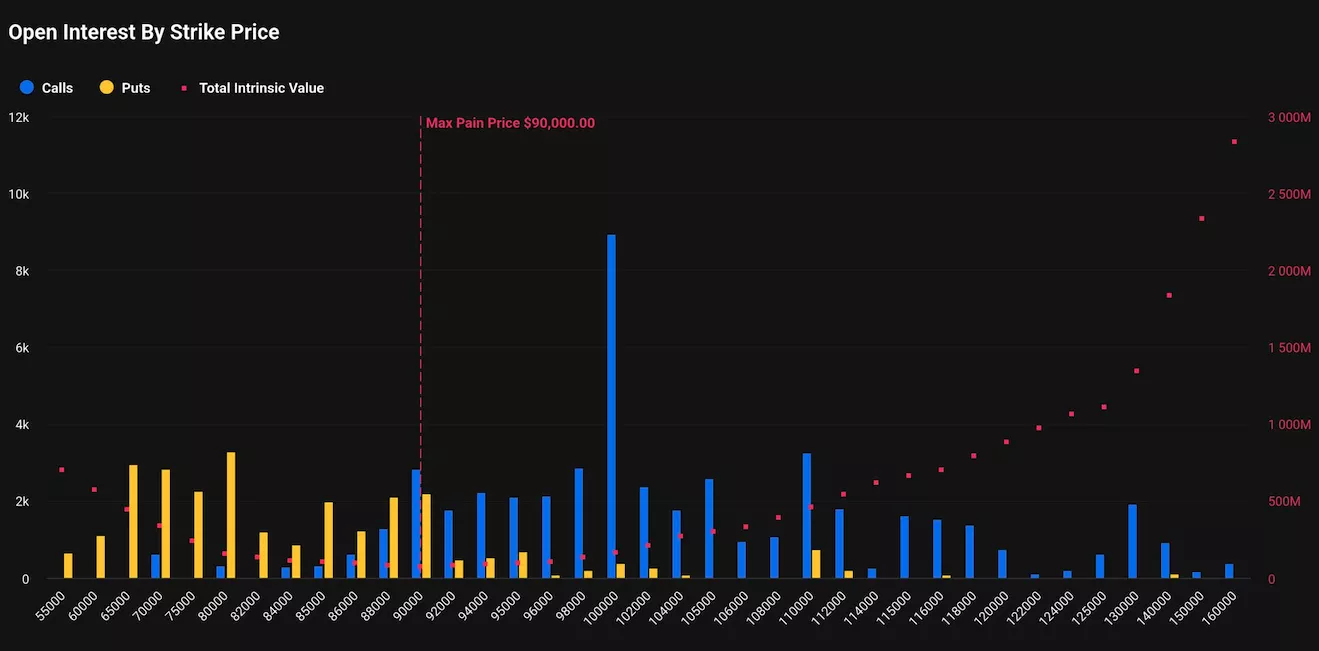The image size is (1319, 651).
Task: Click the Open Interest By Strike Price title
Action: click(x=143, y=32)
